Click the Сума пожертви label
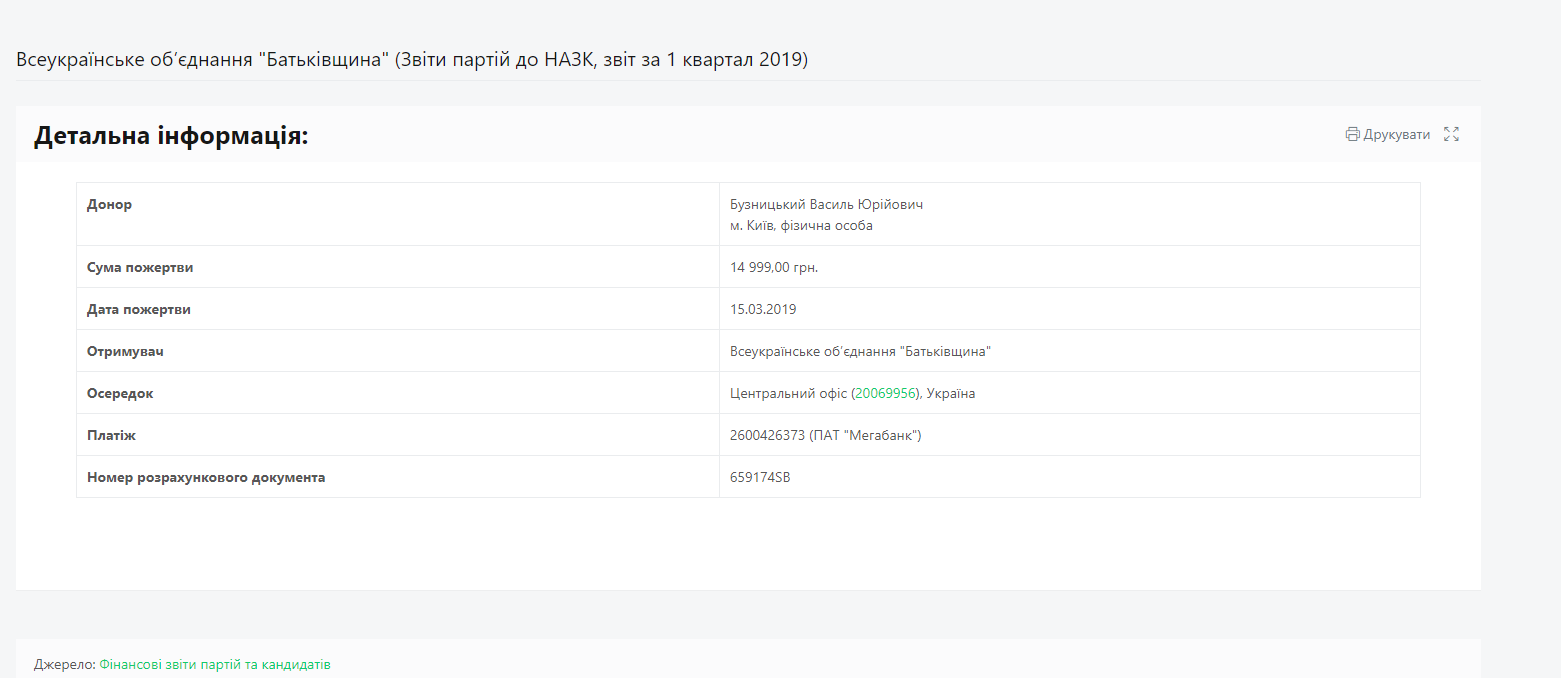The height and width of the screenshot is (678, 1561). click(x=140, y=268)
